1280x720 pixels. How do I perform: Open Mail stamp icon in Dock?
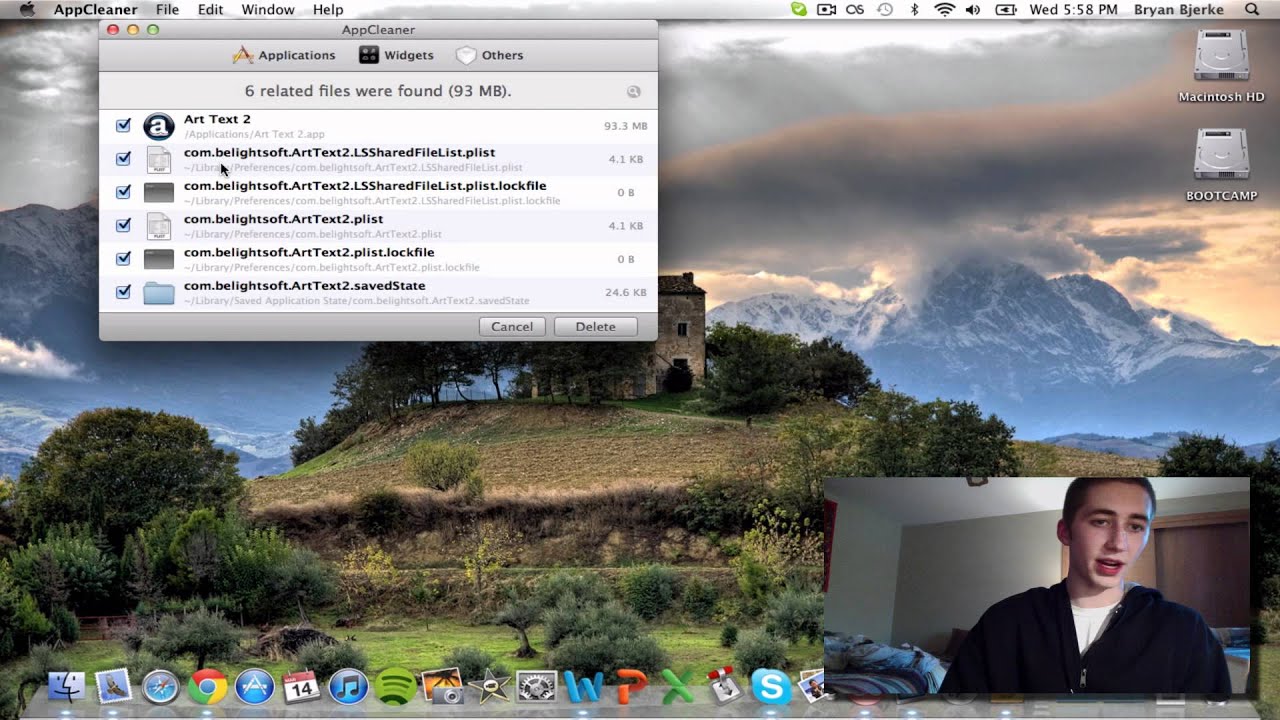[x=113, y=687]
